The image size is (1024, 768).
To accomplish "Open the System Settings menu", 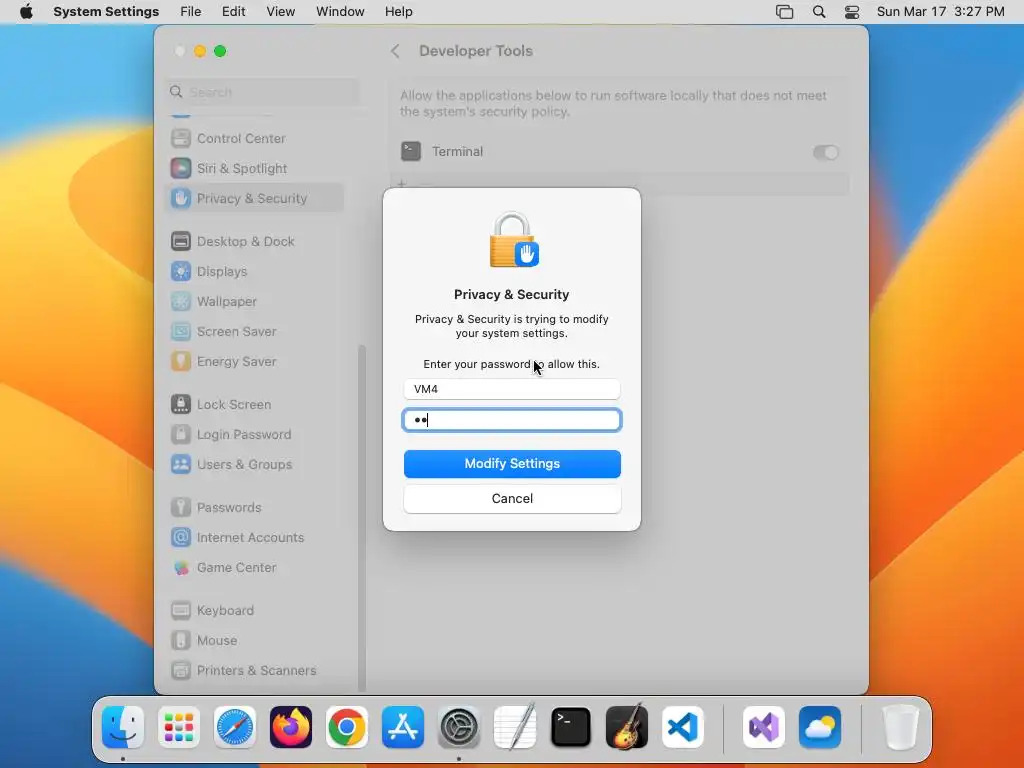I will 106,12.
